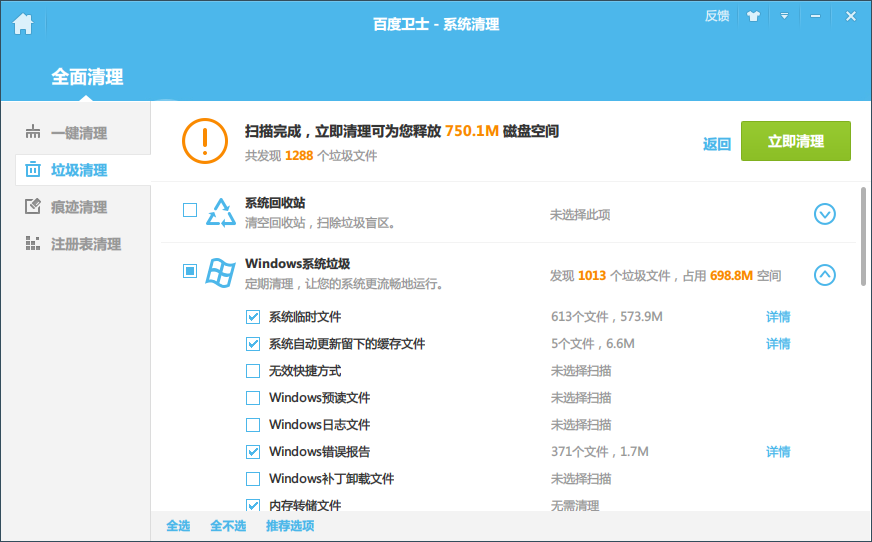Click the green 立即清理 button
This screenshot has height=542, width=872.
tap(796, 141)
